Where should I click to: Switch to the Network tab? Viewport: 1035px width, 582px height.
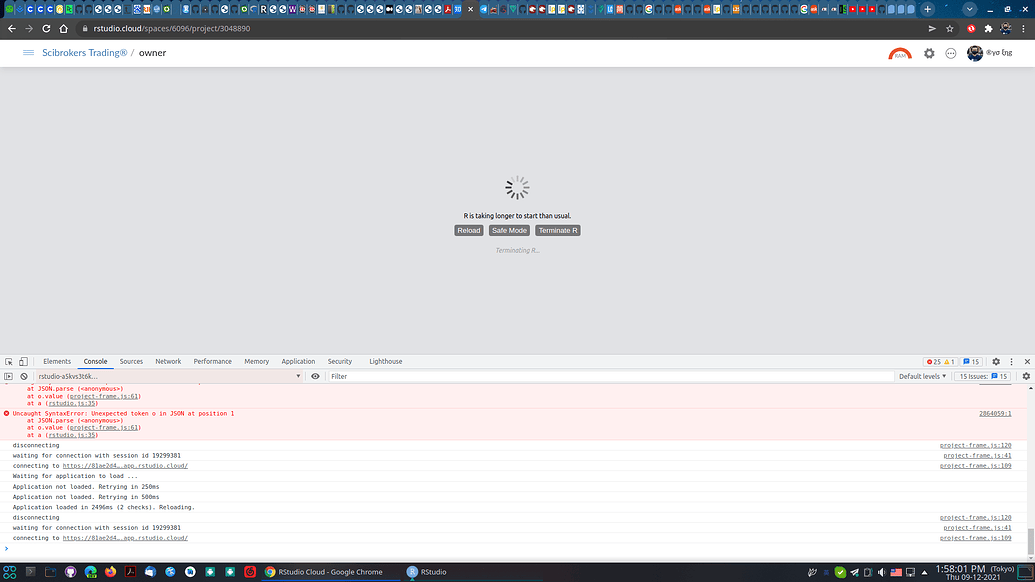(x=168, y=362)
